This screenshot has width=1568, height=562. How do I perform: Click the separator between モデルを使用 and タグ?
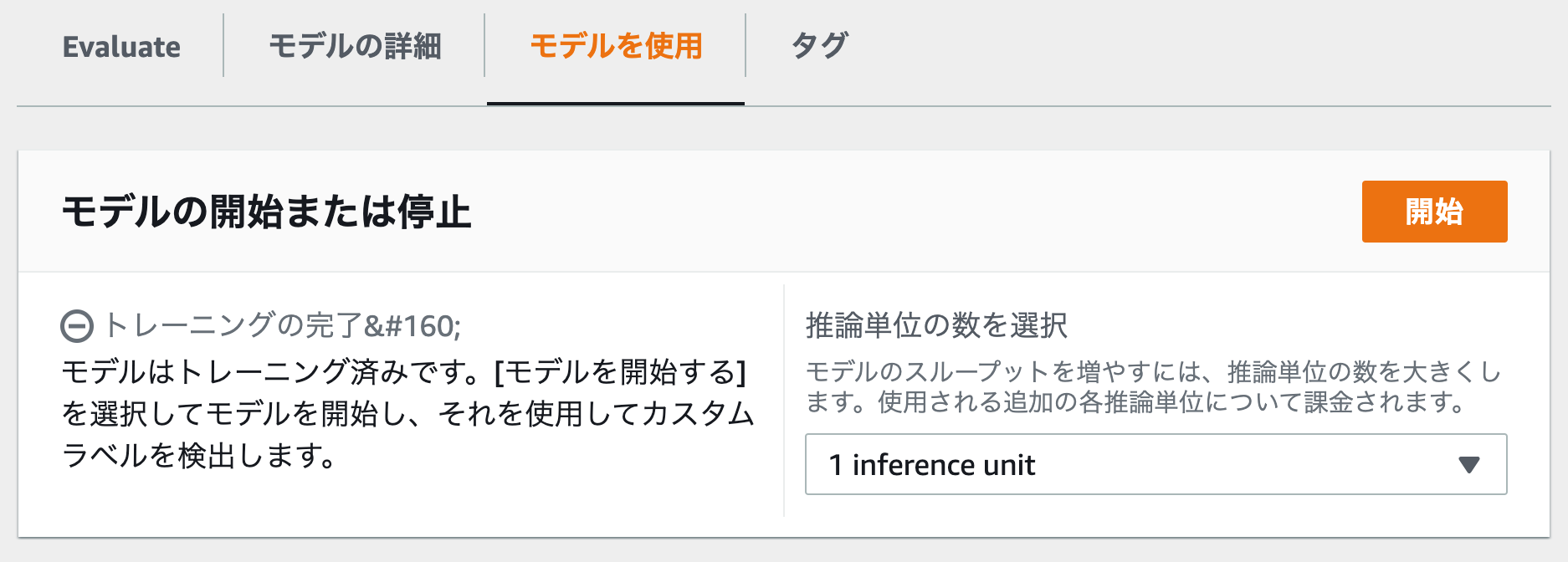pyautogui.click(x=746, y=45)
